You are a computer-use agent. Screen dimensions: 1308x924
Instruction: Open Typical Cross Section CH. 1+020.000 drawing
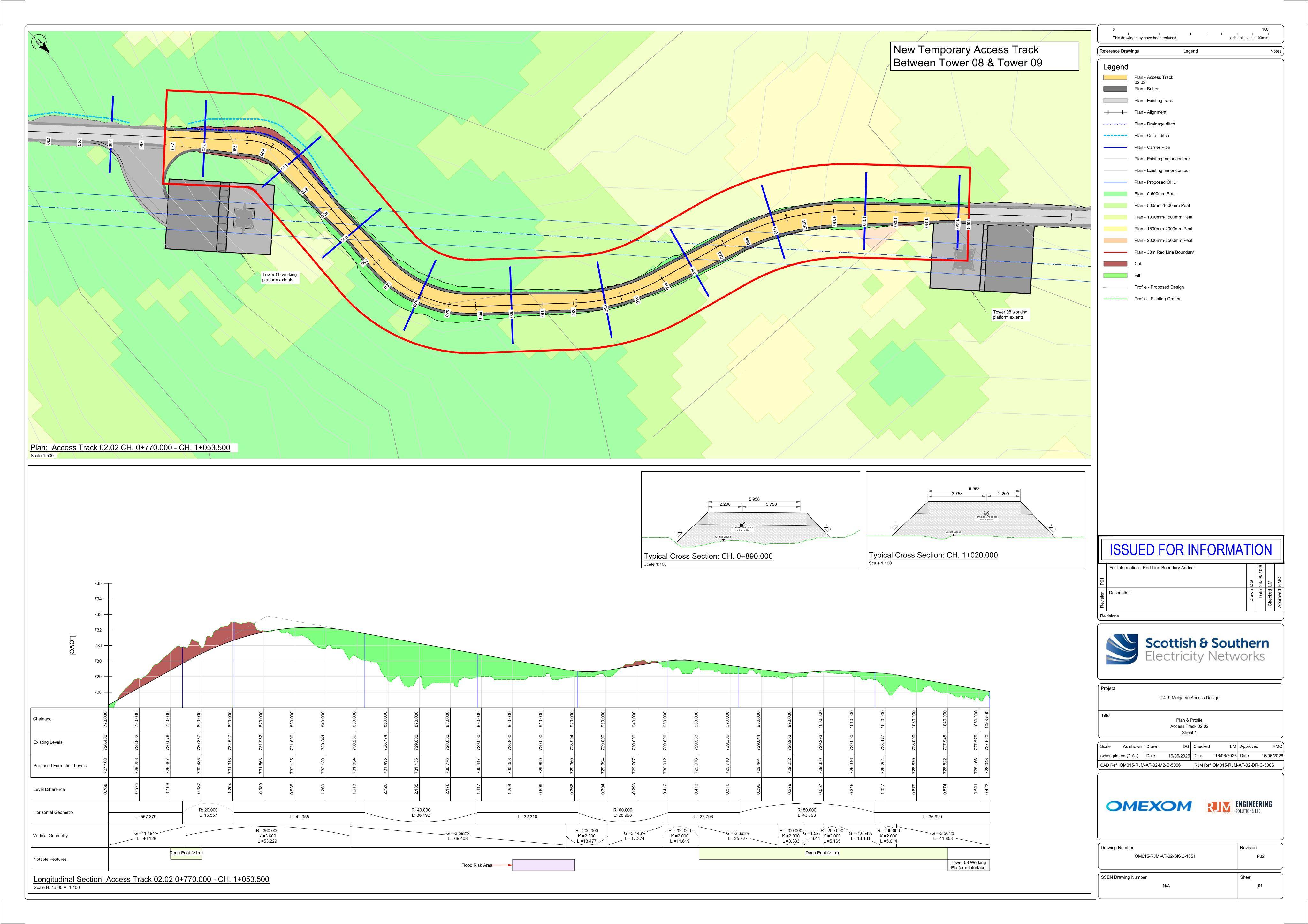pyautogui.click(x=975, y=519)
